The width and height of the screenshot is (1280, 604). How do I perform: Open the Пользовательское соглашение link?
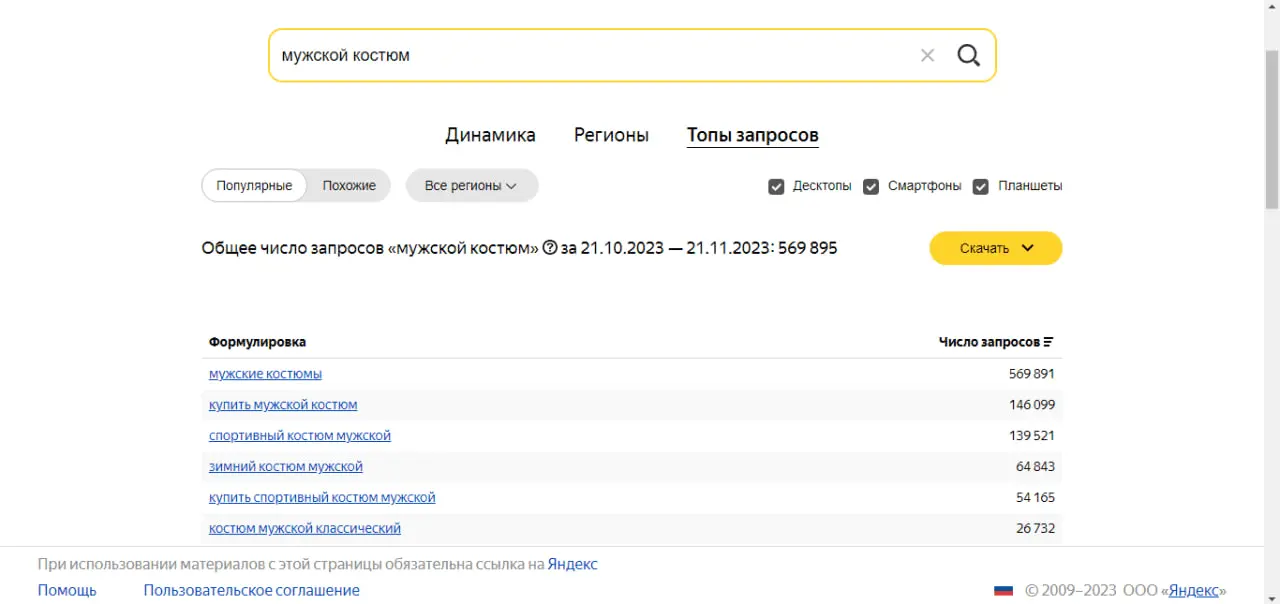(251, 590)
